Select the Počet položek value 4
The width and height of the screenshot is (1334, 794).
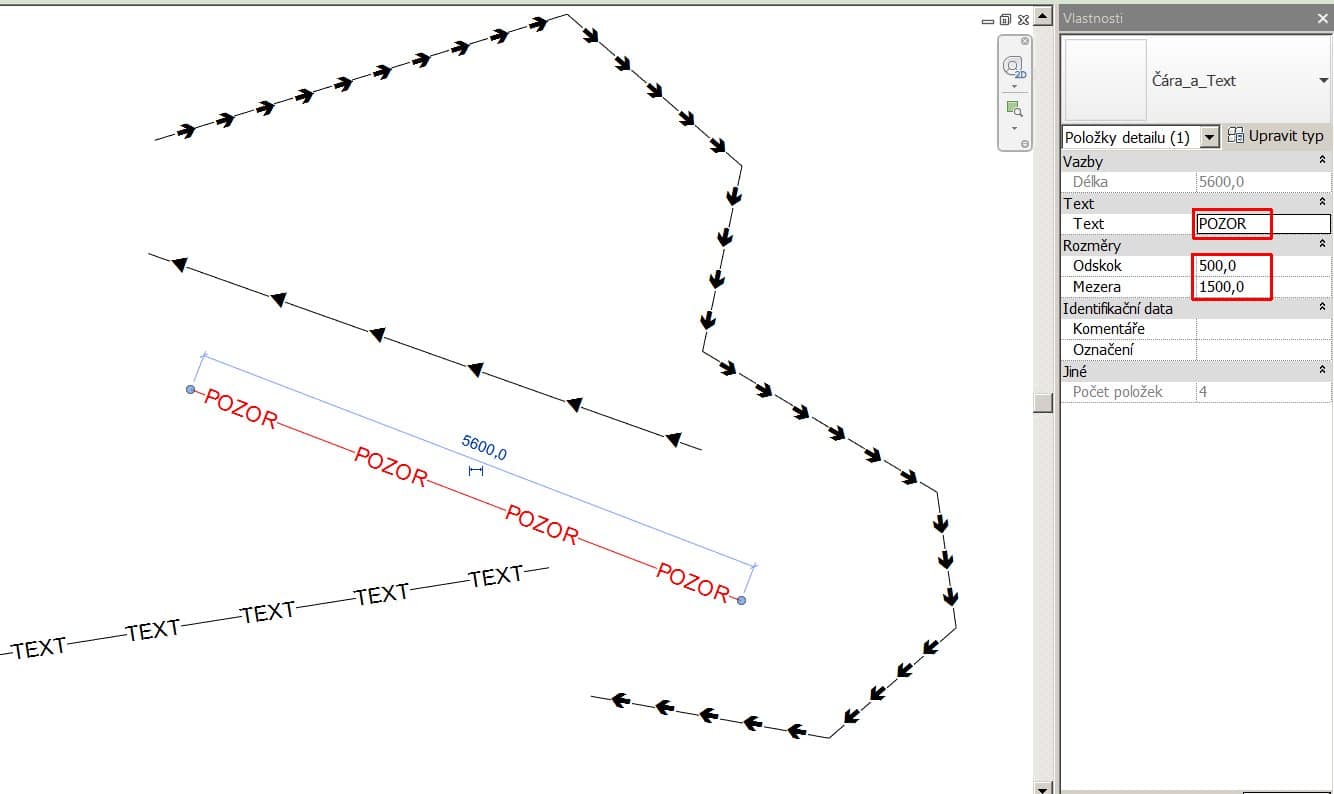pos(1264,392)
